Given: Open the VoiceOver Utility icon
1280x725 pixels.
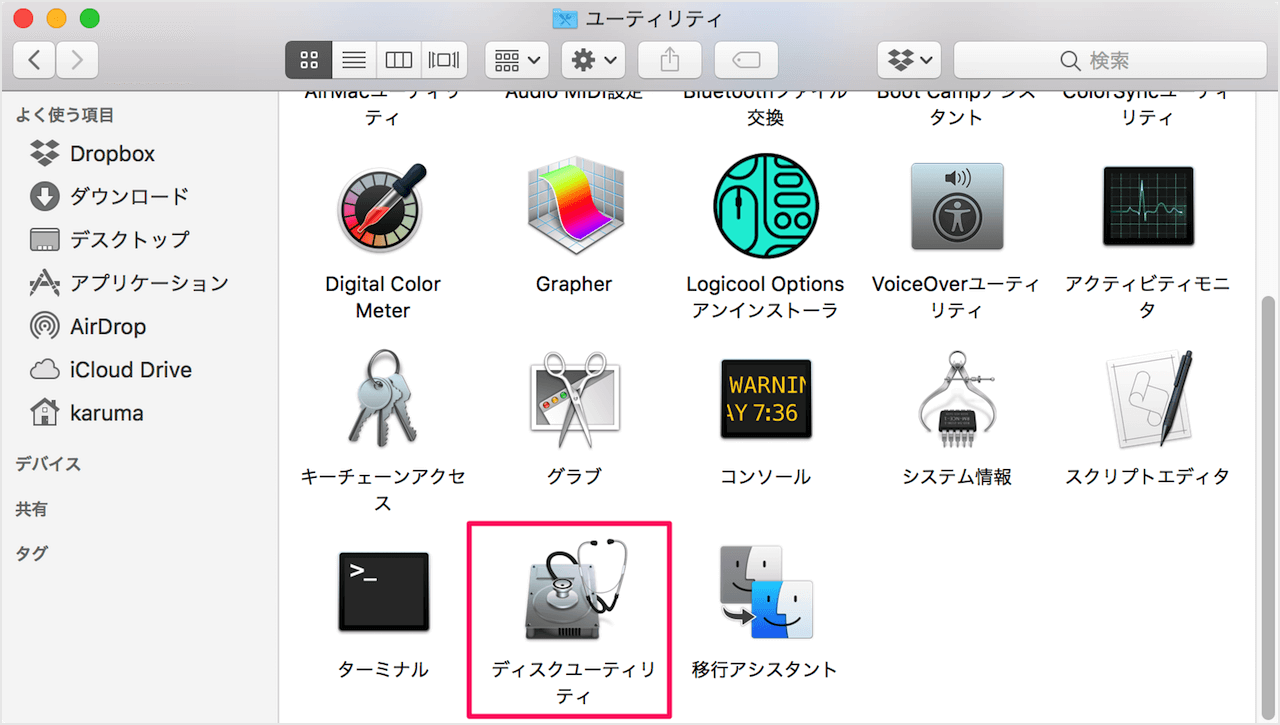Looking at the screenshot, I should pyautogui.click(x=957, y=207).
